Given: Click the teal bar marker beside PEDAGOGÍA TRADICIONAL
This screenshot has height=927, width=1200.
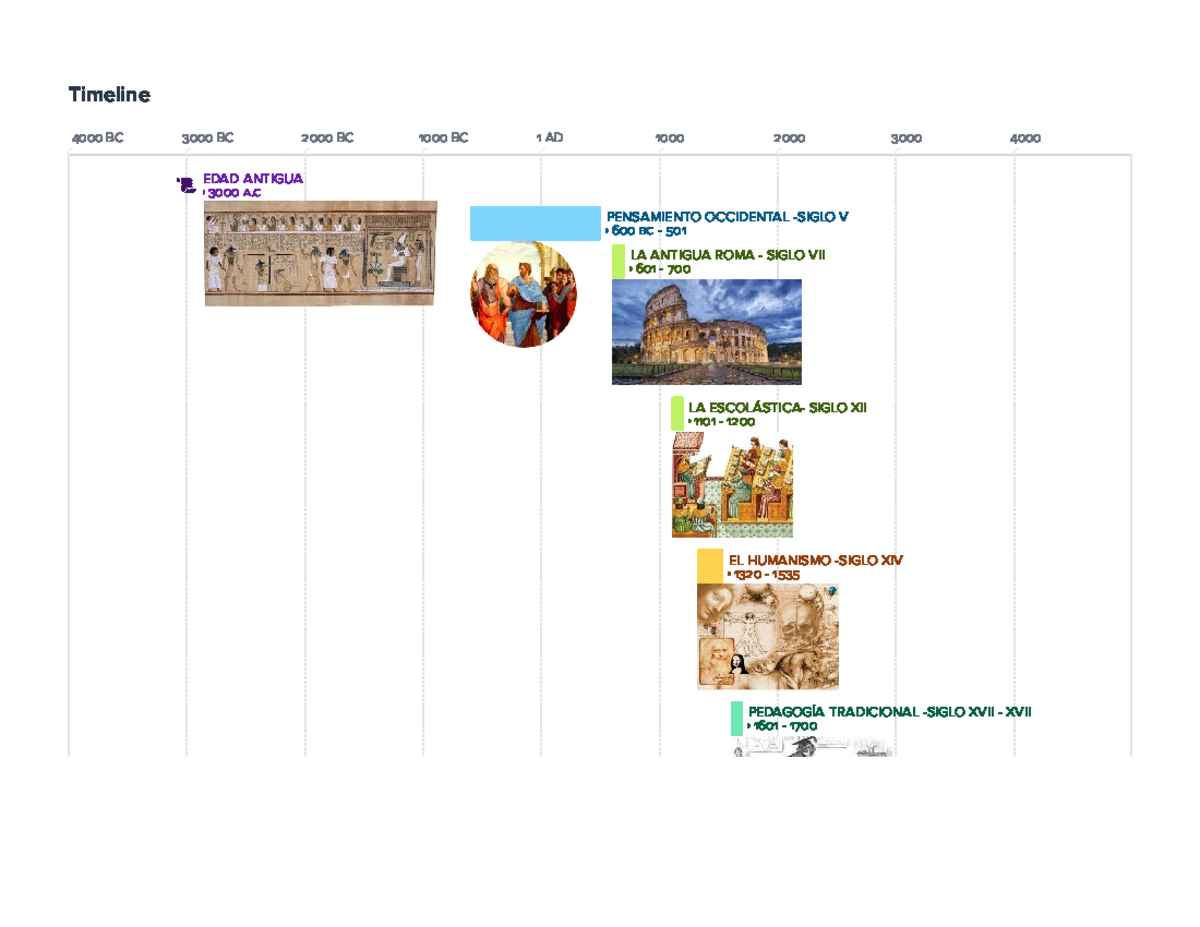Looking at the screenshot, I should pyautogui.click(x=737, y=716).
